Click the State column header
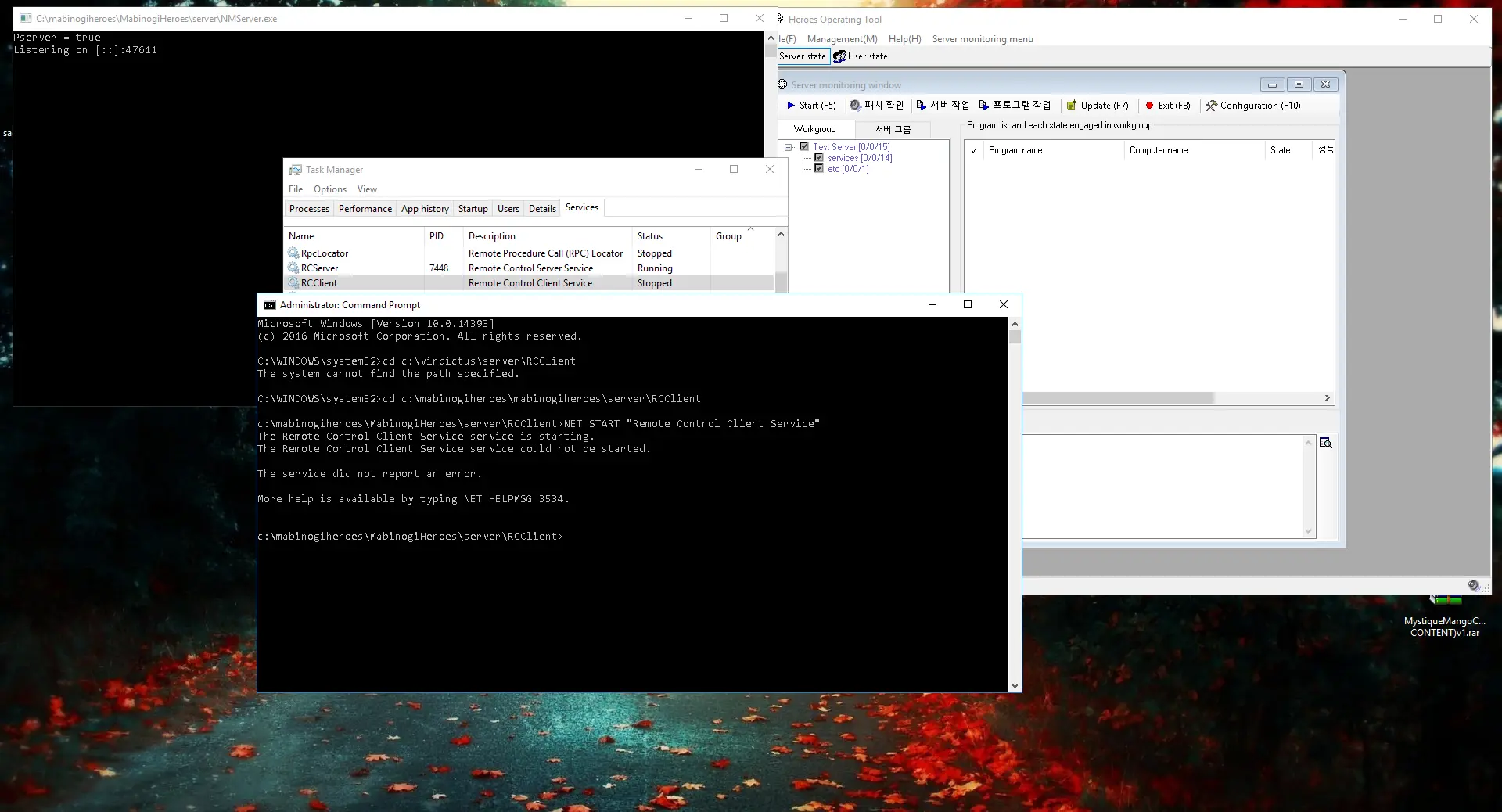Image resolution: width=1502 pixels, height=812 pixels. point(1288,150)
